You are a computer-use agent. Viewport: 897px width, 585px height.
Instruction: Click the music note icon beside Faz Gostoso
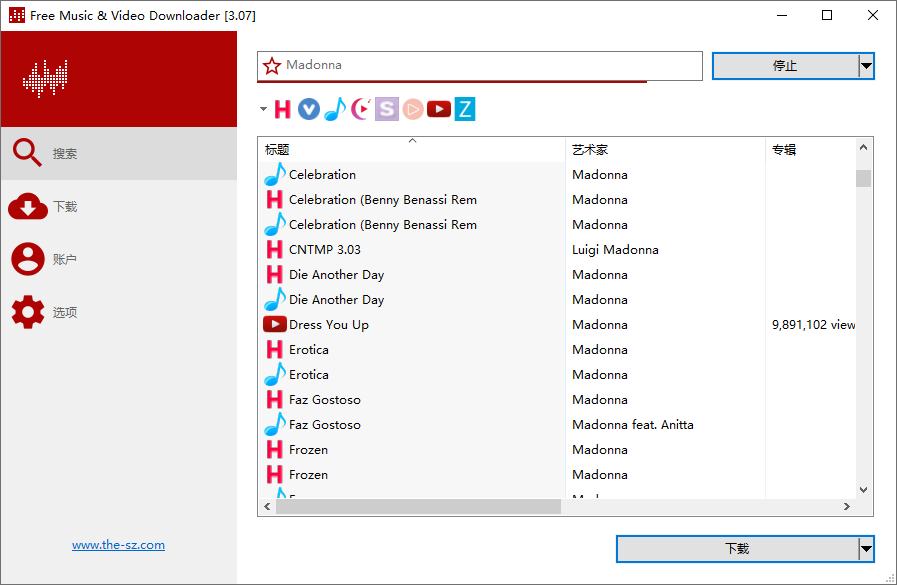[275, 425]
